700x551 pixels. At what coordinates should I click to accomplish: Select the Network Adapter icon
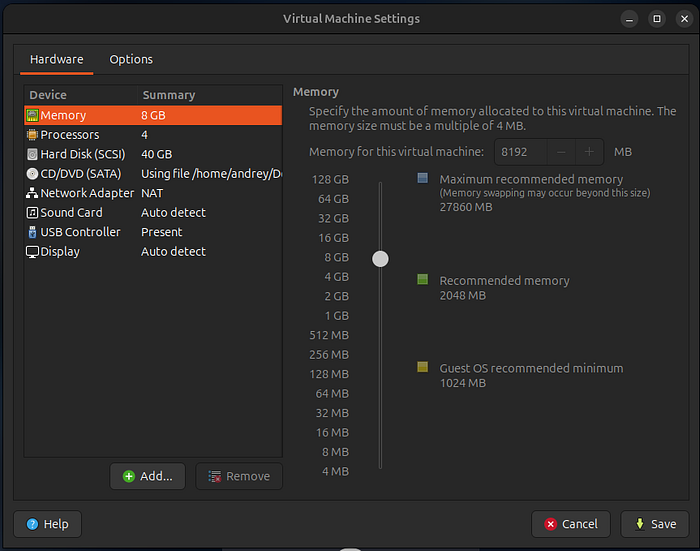tap(32, 193)
